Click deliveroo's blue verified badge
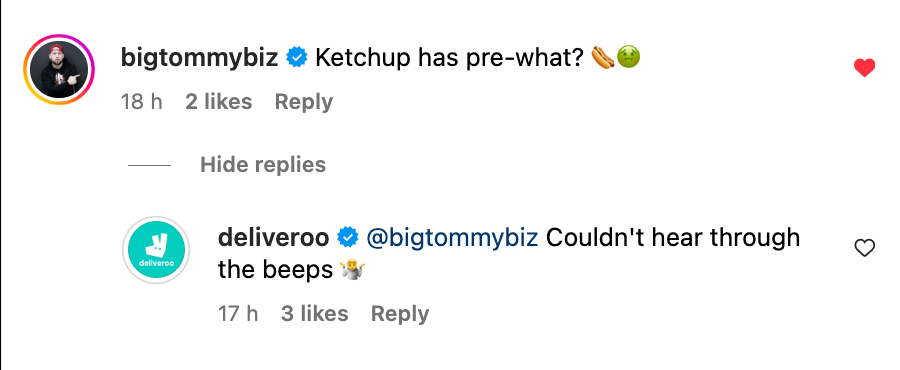 [x=347, y=237]
